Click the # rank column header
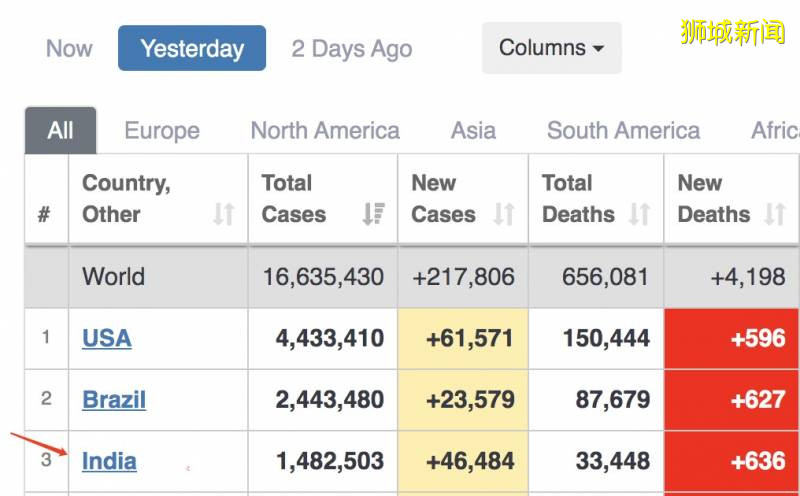 [x=45, y=214]
